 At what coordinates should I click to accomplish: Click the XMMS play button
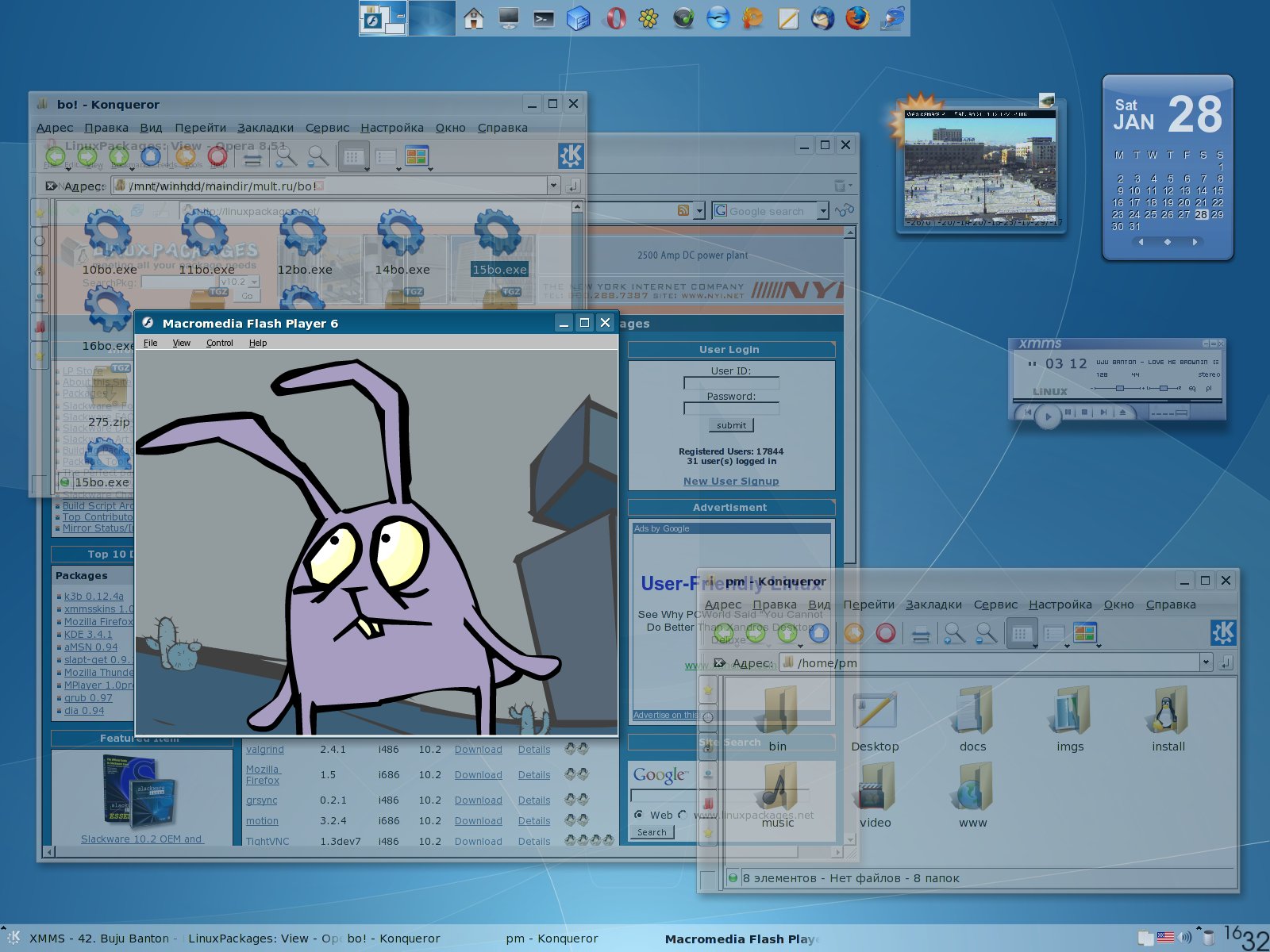pos(1049,416)
